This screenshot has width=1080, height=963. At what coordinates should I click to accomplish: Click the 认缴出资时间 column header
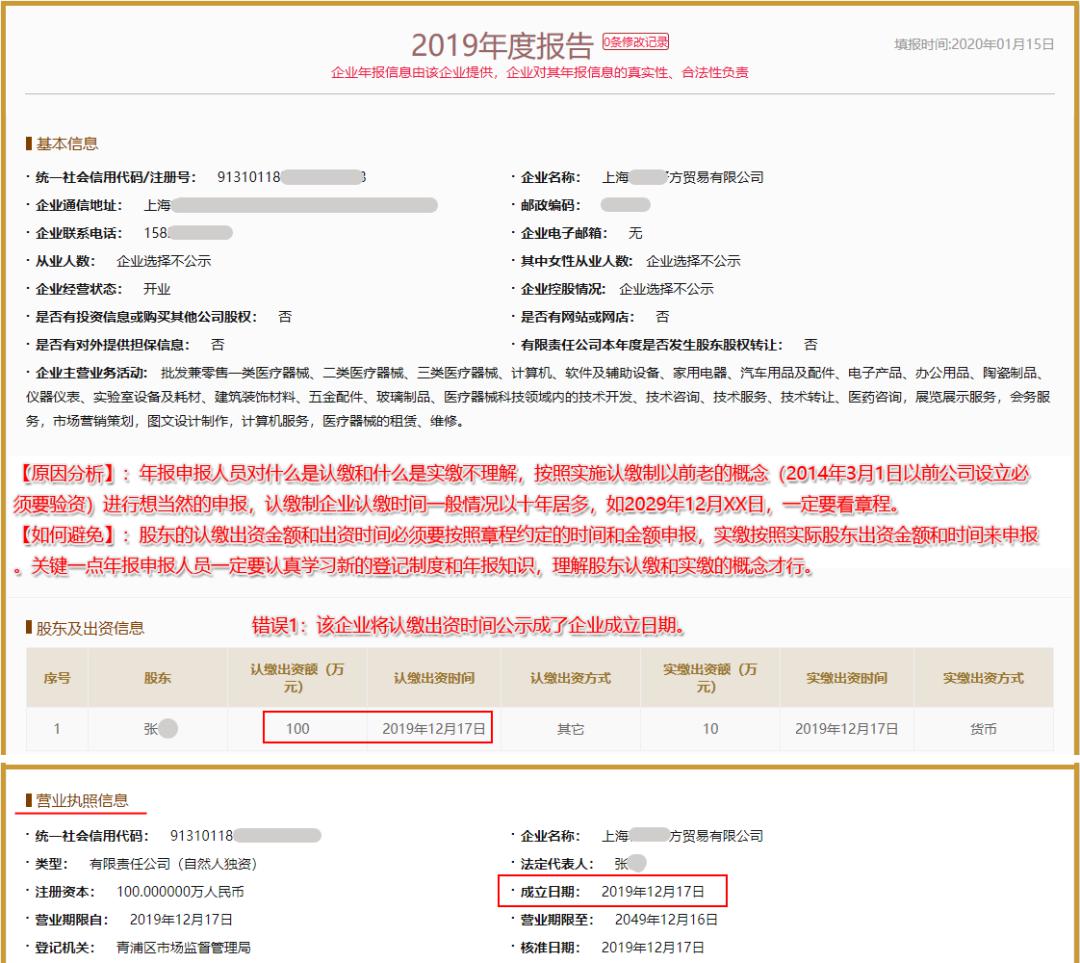pos(434,678)
